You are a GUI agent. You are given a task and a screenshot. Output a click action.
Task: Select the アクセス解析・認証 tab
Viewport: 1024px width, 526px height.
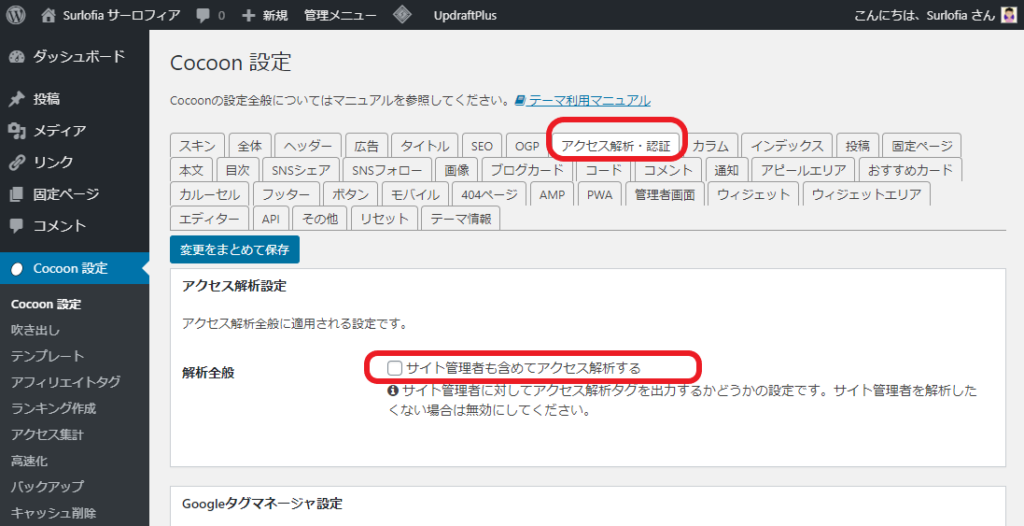pos(616,146)
